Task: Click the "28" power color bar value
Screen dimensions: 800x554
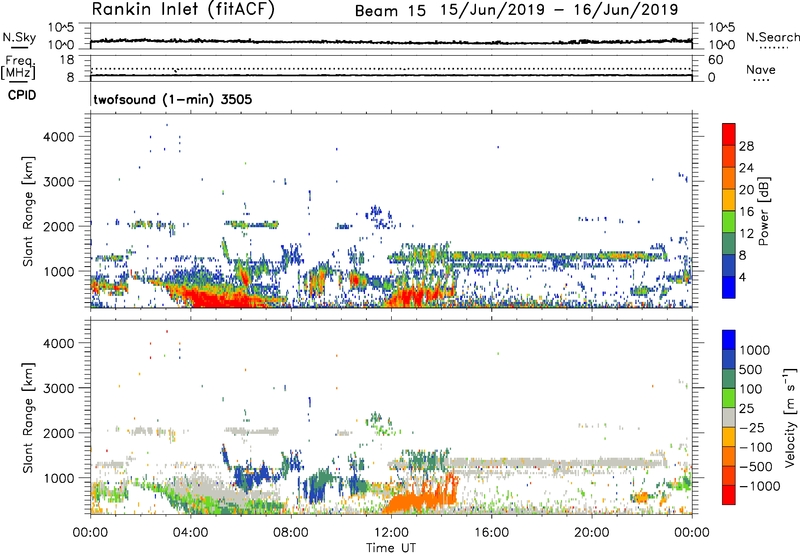Action: click(746, 146)
